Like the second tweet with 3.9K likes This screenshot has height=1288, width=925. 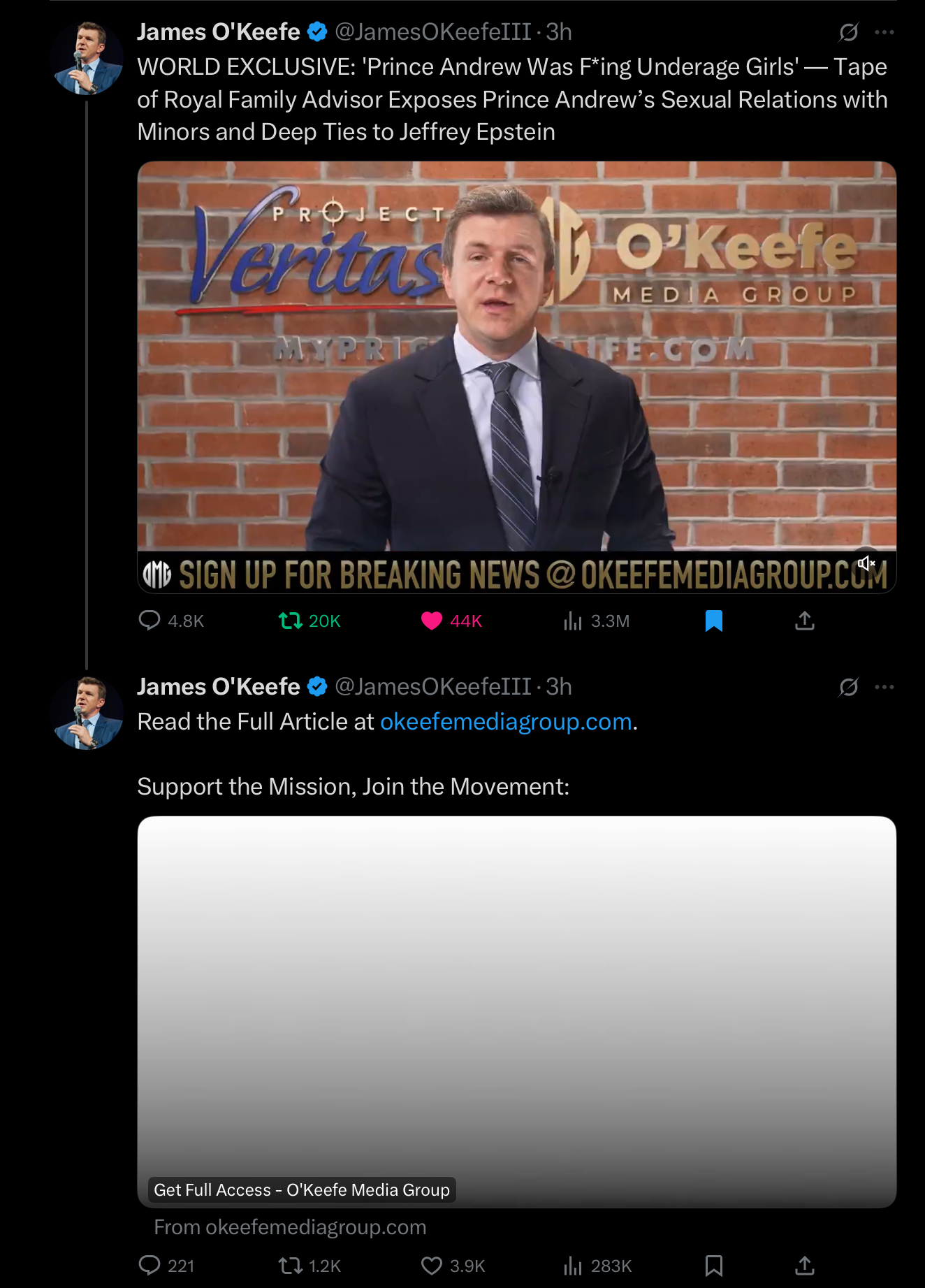[453, 1266]
